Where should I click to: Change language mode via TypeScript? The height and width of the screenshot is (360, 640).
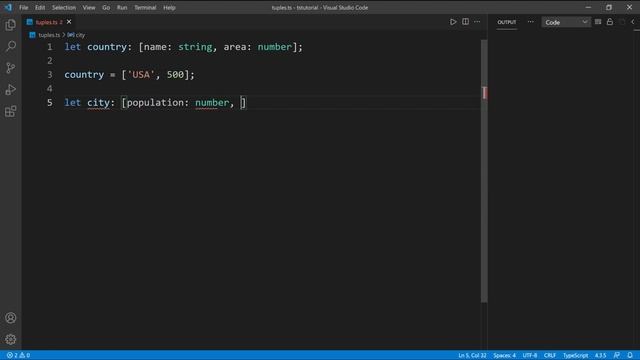pos(576,355)
